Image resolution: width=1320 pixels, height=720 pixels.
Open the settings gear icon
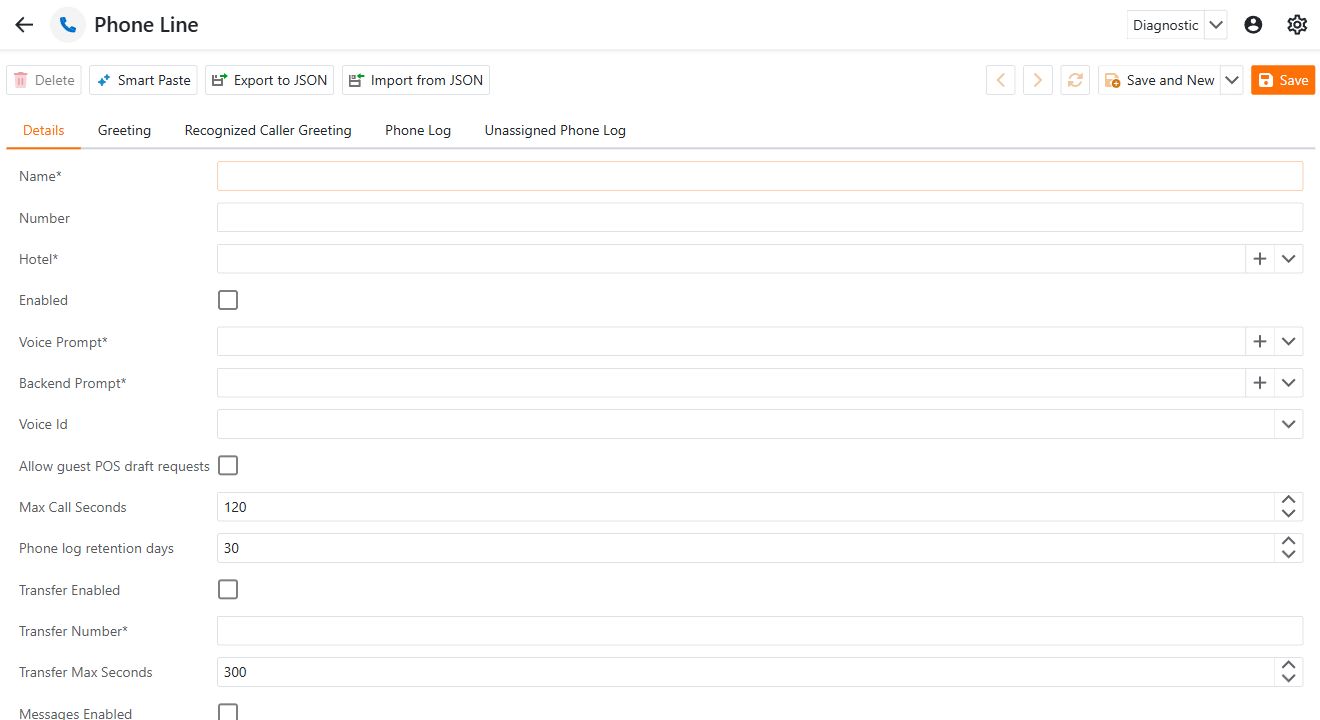tap(1297, 25)
